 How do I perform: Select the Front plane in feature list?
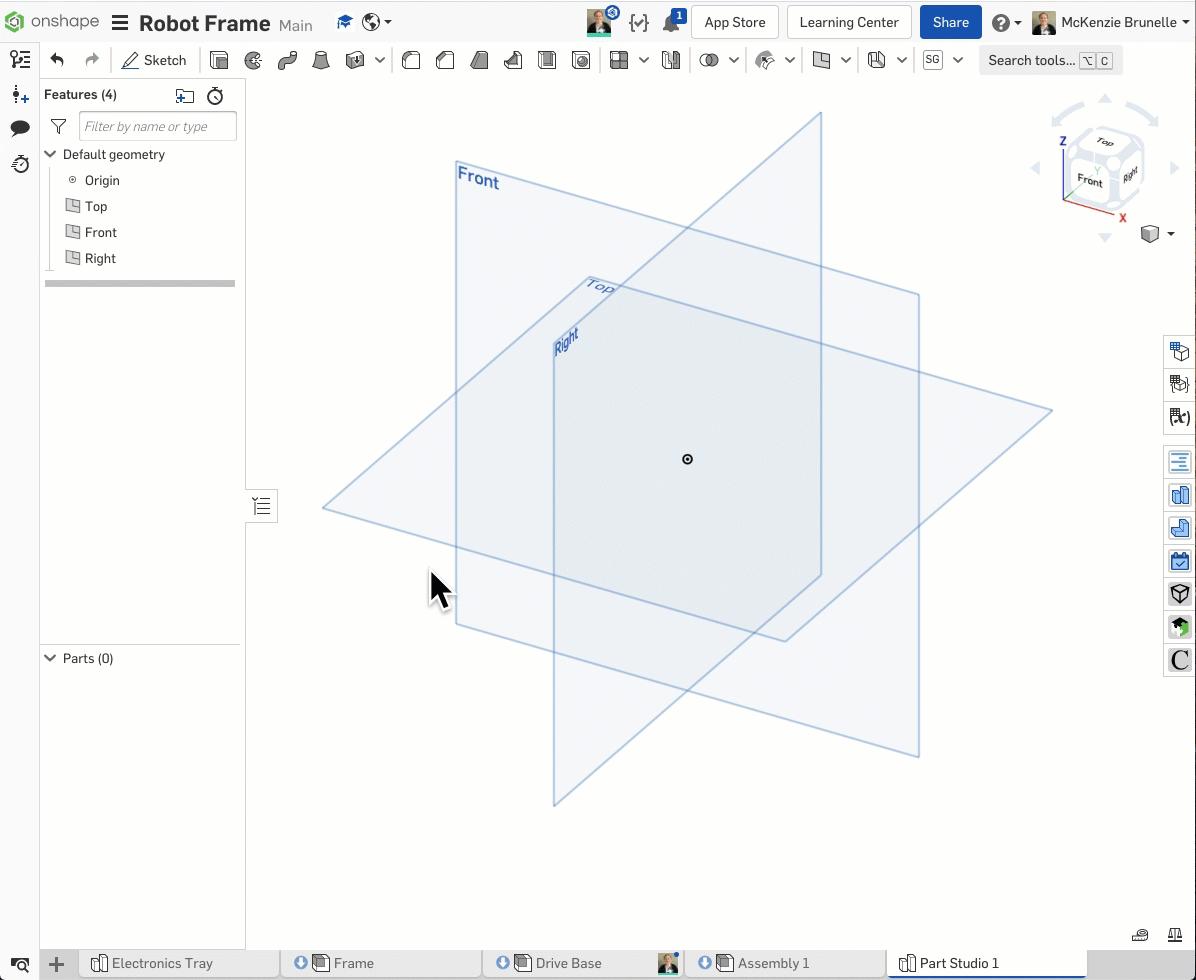point(101,232)
